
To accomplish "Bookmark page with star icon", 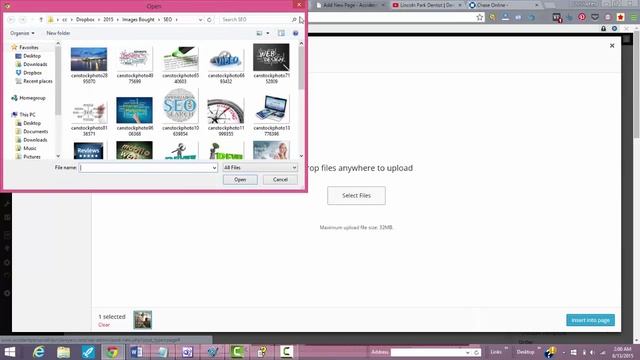I will click(480, 18).
